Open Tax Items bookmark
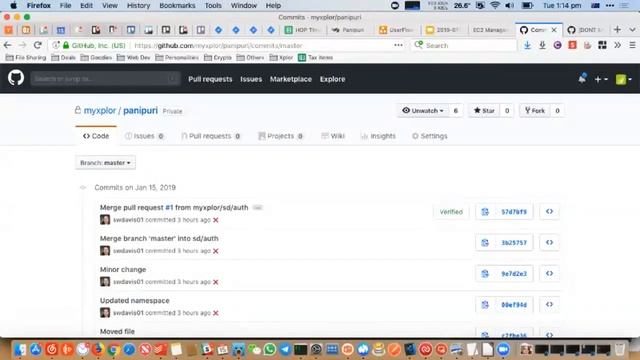Image resolution: width=640 pixels, height=360 pixels. 316,58
